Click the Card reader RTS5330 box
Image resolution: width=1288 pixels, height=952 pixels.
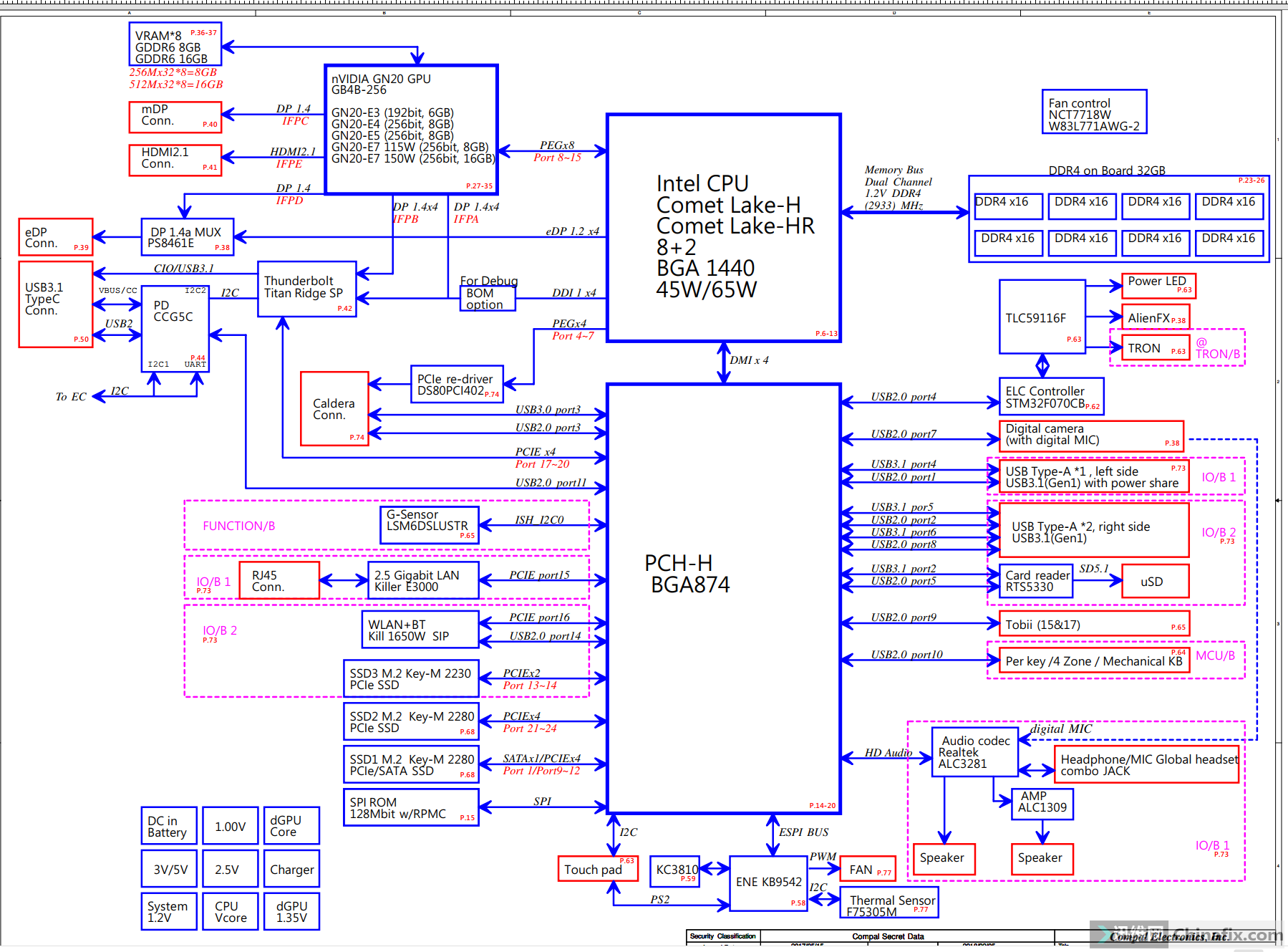point(1036,580)
